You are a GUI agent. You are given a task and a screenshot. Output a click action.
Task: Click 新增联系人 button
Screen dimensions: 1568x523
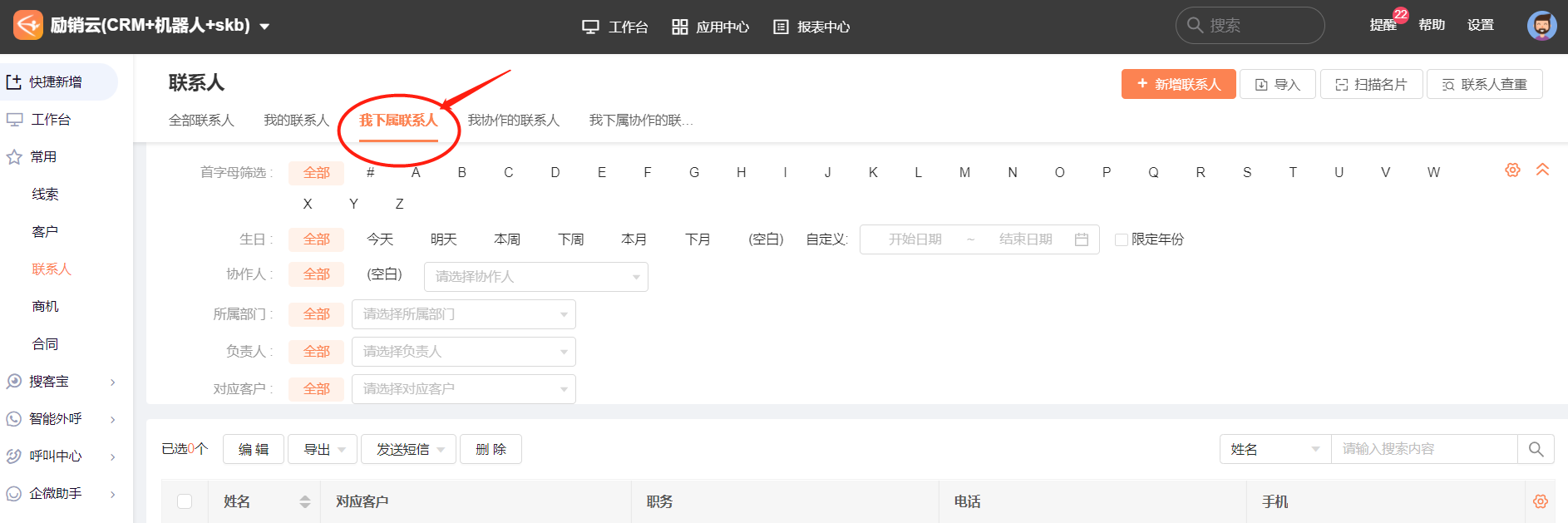click(1179, 84)
